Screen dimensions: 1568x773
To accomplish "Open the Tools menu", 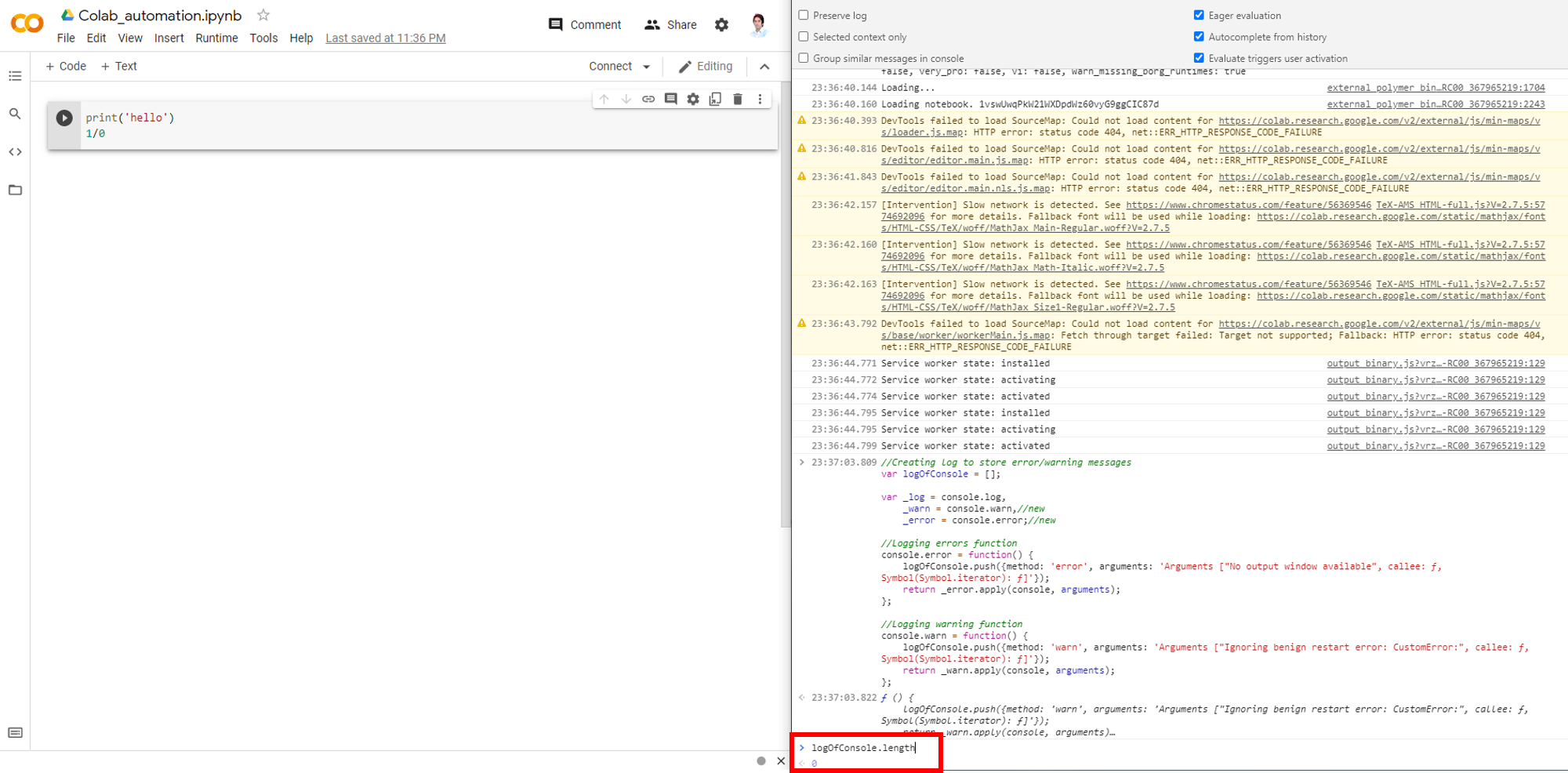I will (x=263, y=38).
